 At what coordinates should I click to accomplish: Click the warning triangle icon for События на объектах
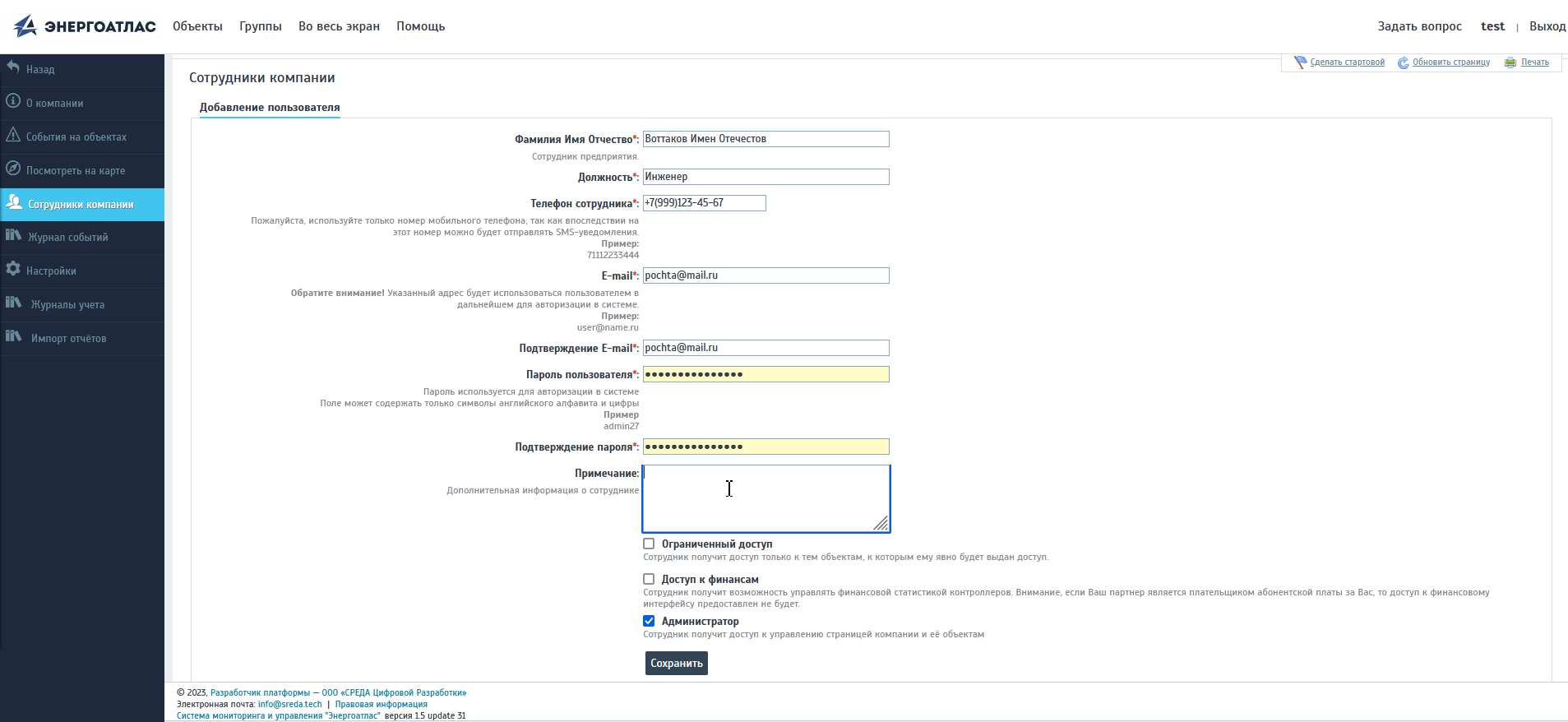tap(13, 135)
